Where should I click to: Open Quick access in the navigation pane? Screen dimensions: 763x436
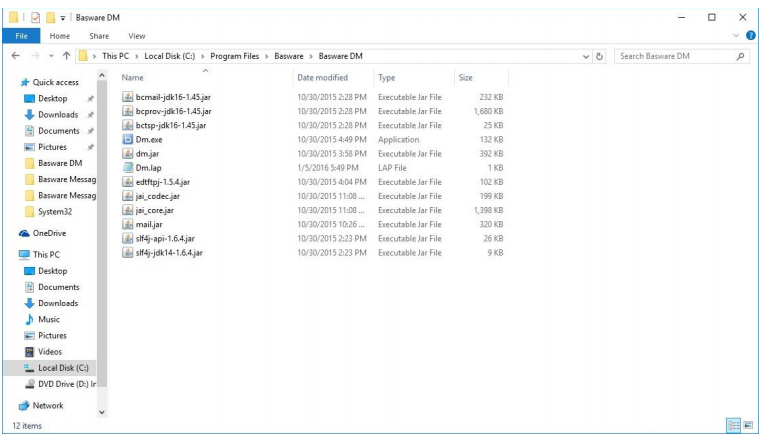pos(55,82)
